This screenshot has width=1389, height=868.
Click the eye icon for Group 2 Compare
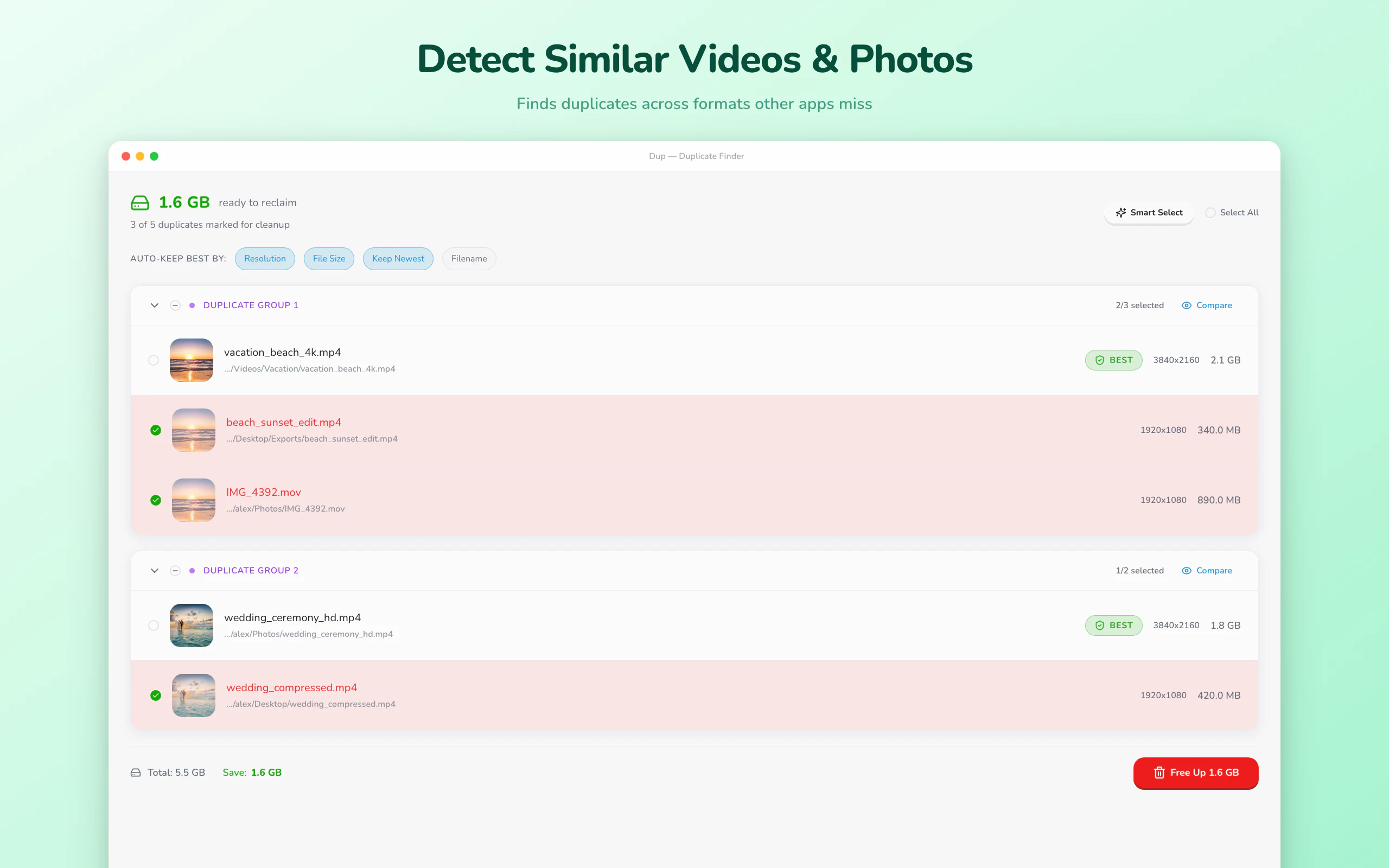[x=1186, y=571]
